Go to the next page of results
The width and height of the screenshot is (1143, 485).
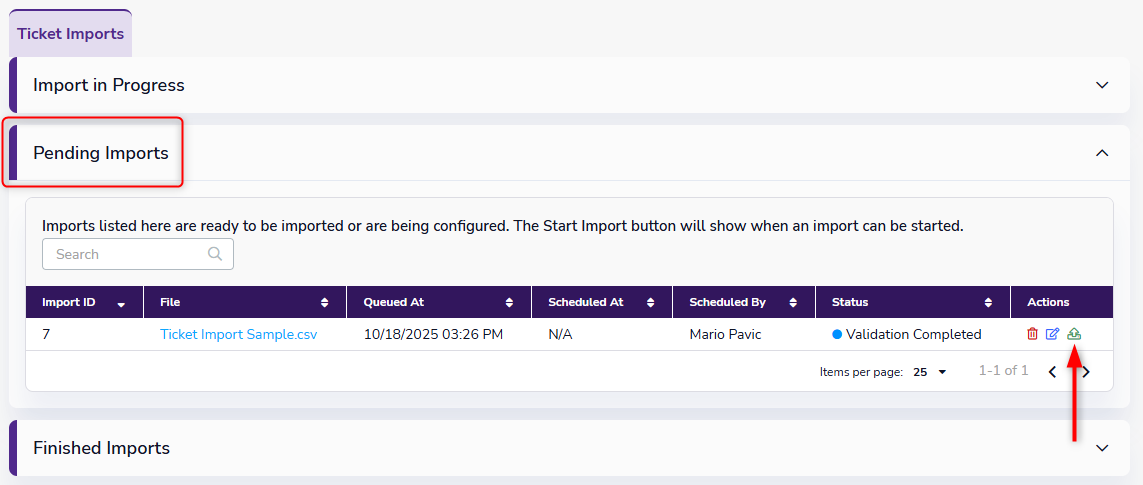1086,372
